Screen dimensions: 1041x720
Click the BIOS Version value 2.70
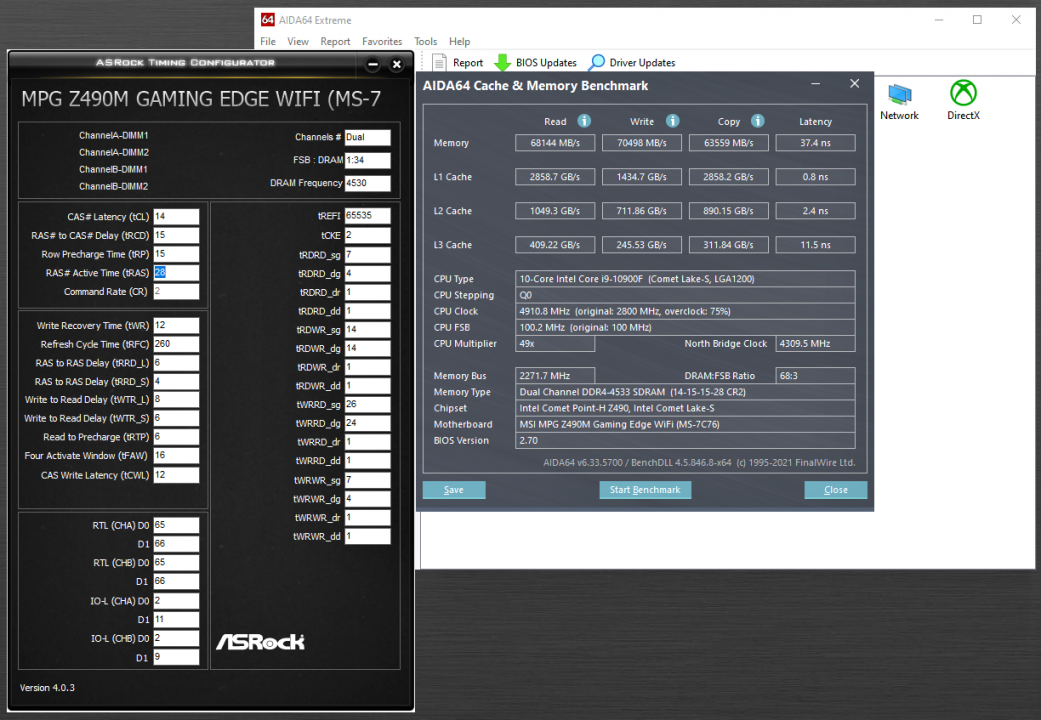[685, 440]
